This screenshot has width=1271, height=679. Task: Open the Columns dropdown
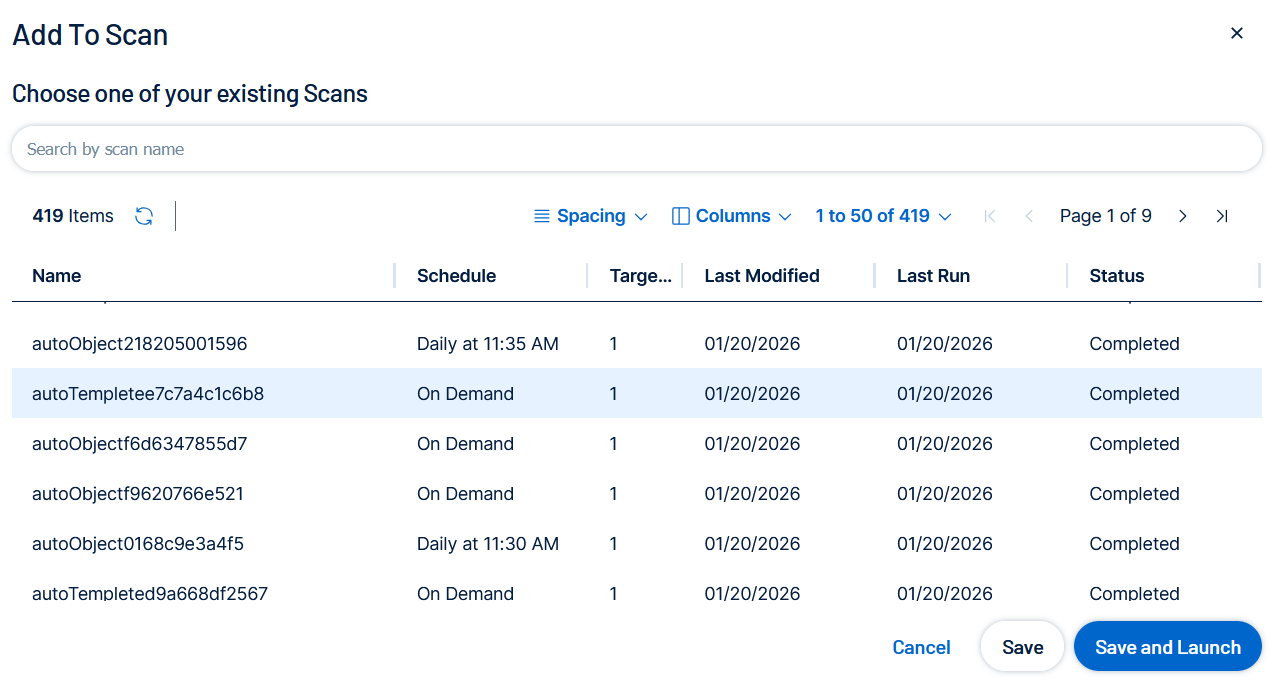point(732,216)
